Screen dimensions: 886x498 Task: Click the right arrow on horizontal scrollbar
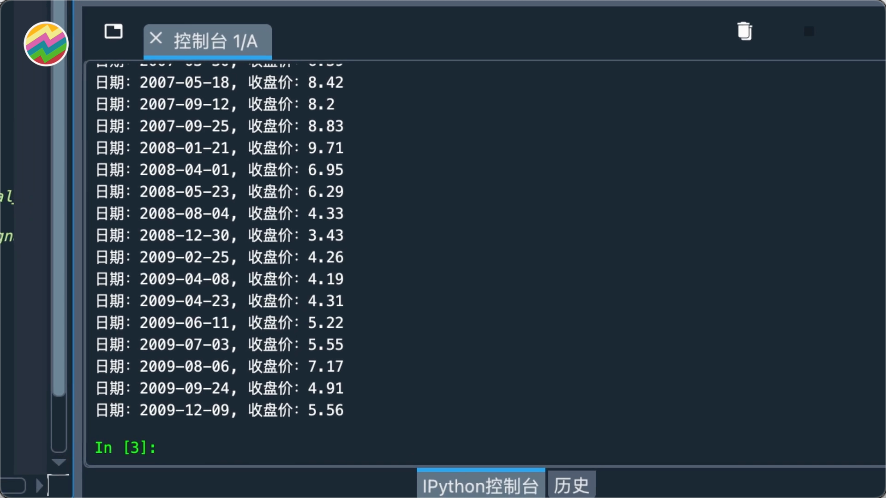(40, 486)
